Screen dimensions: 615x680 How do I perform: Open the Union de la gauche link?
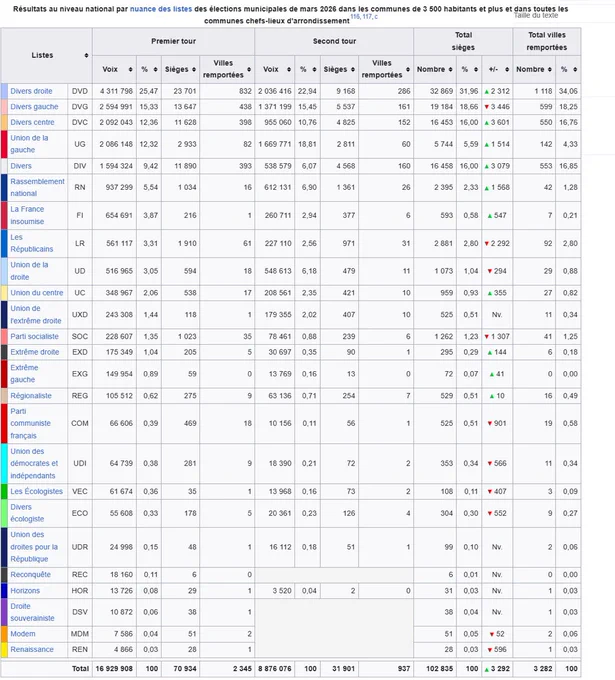(x=29, y=144)
